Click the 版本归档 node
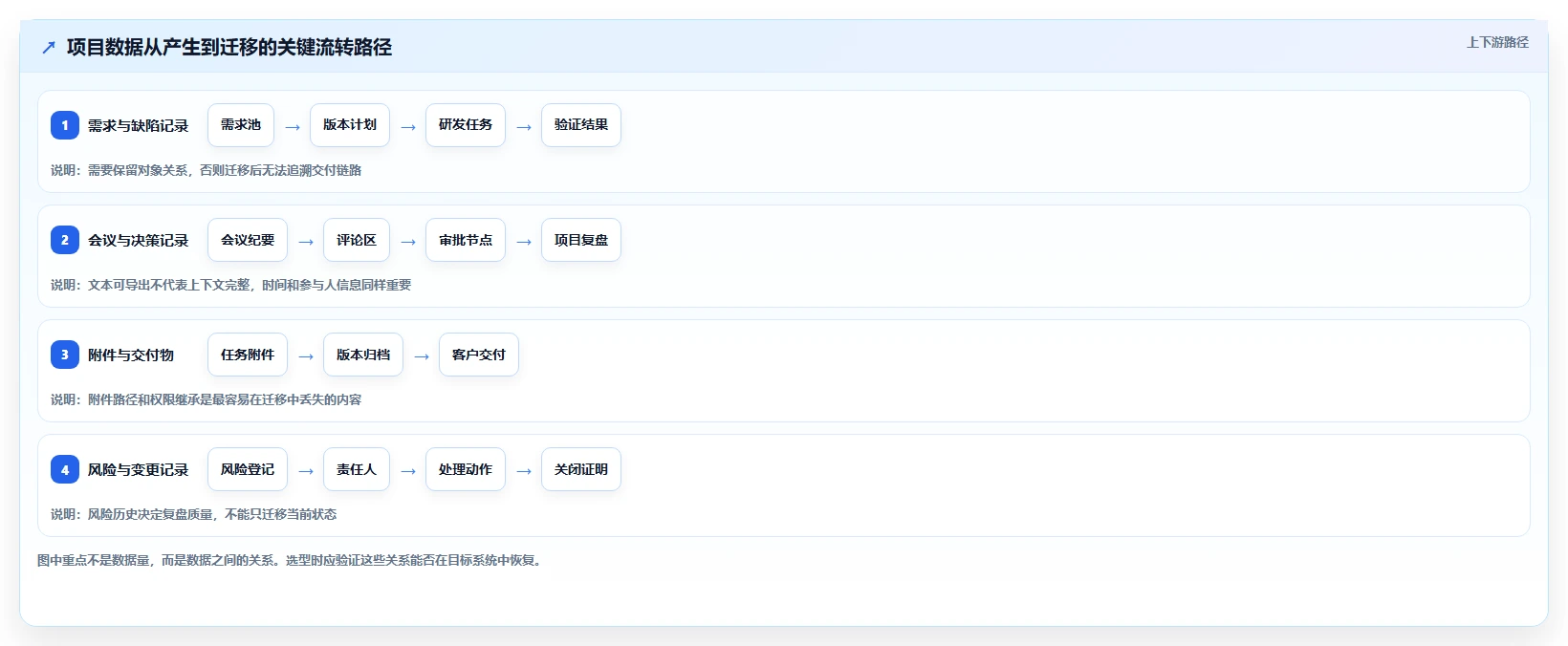This screenshot has width=1568, height=646. click(x=363, y=355)
